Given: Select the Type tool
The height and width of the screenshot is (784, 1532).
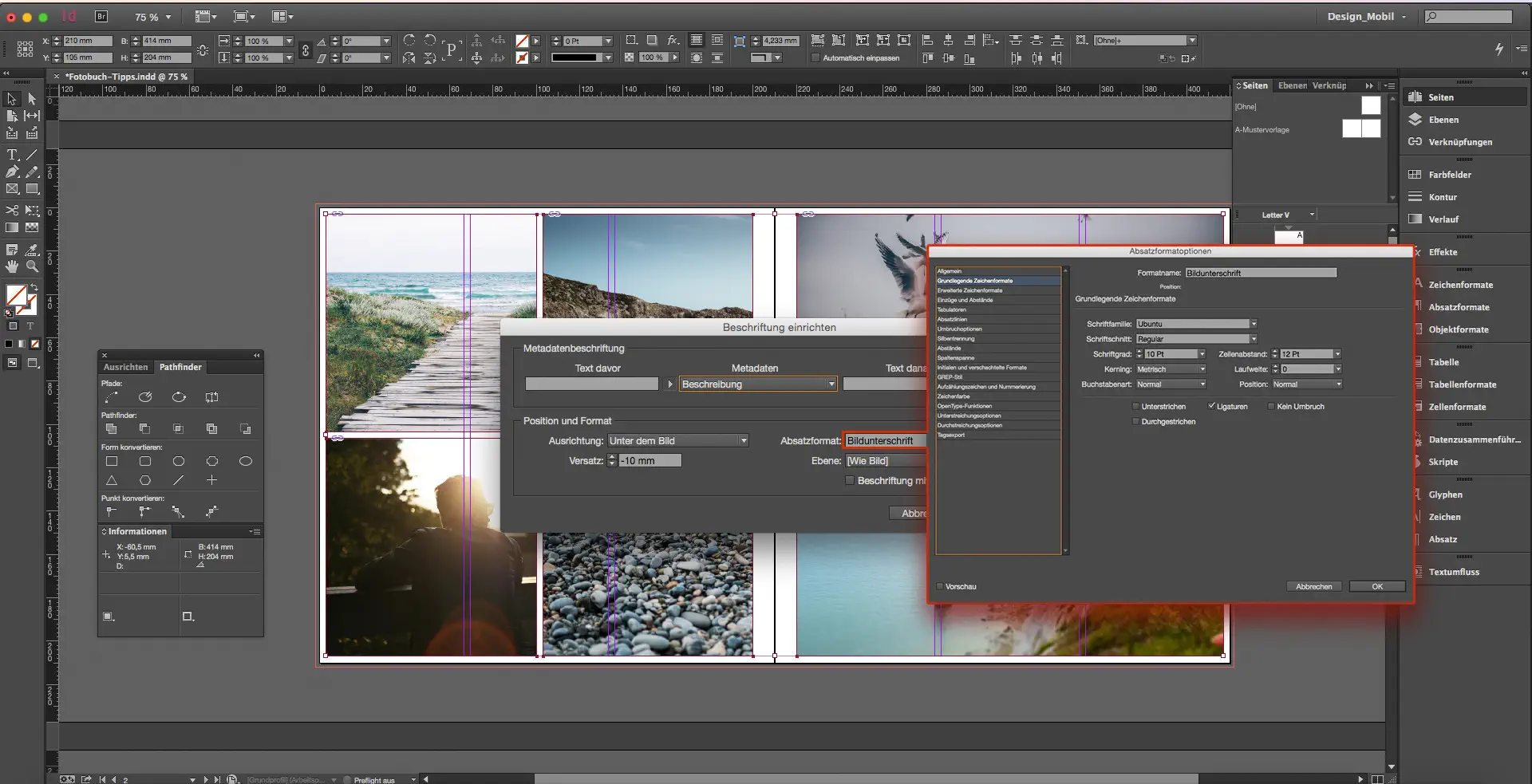Looking at the screenshot, I should (12, 156).
